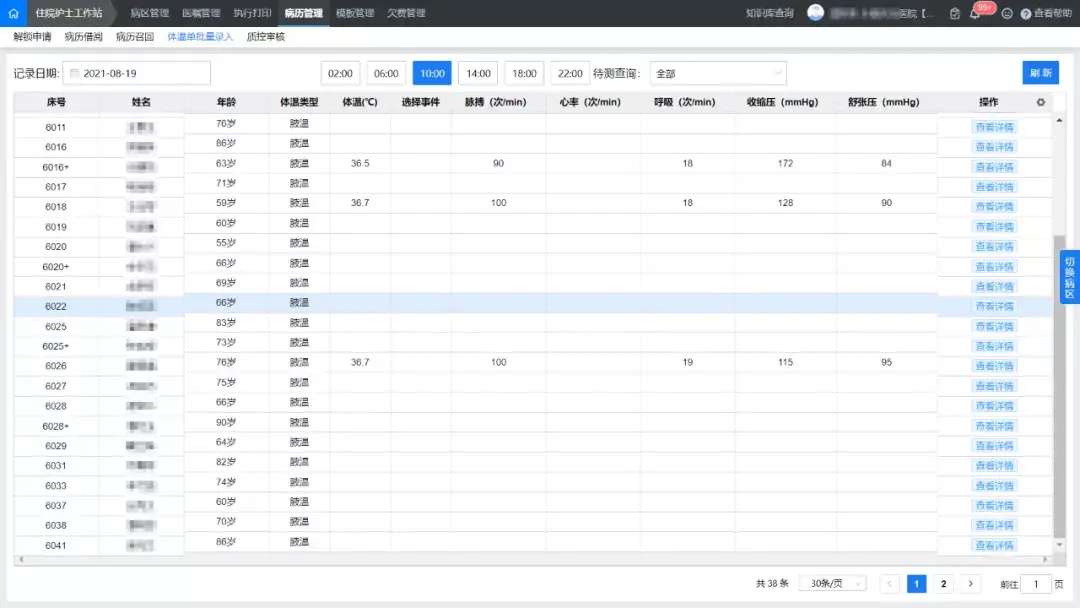
Task: Open the 质控审核 sub-tab
Action: coord(266,37)
